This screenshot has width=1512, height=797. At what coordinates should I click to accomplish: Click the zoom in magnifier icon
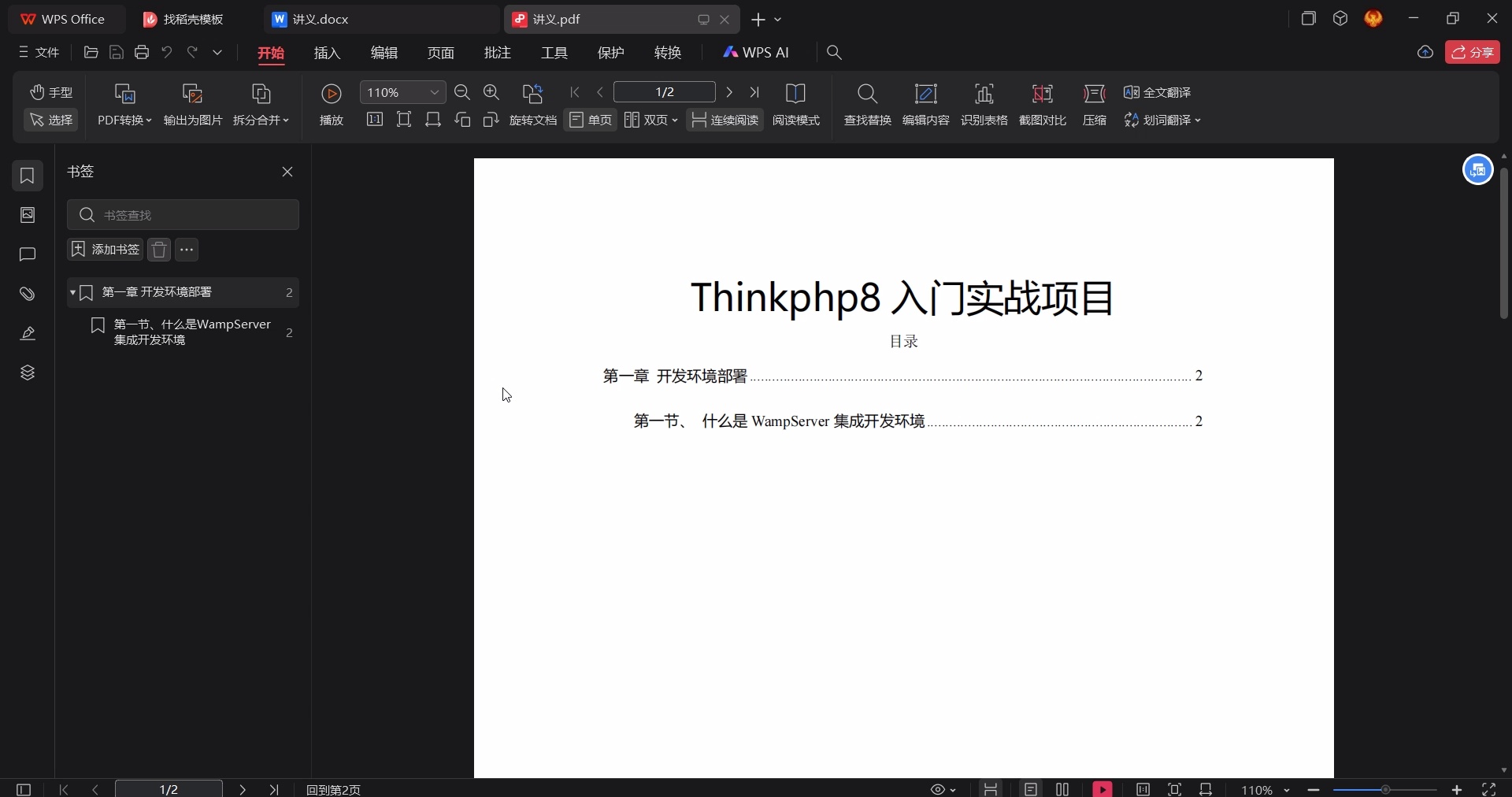click(x=492, y=92)
